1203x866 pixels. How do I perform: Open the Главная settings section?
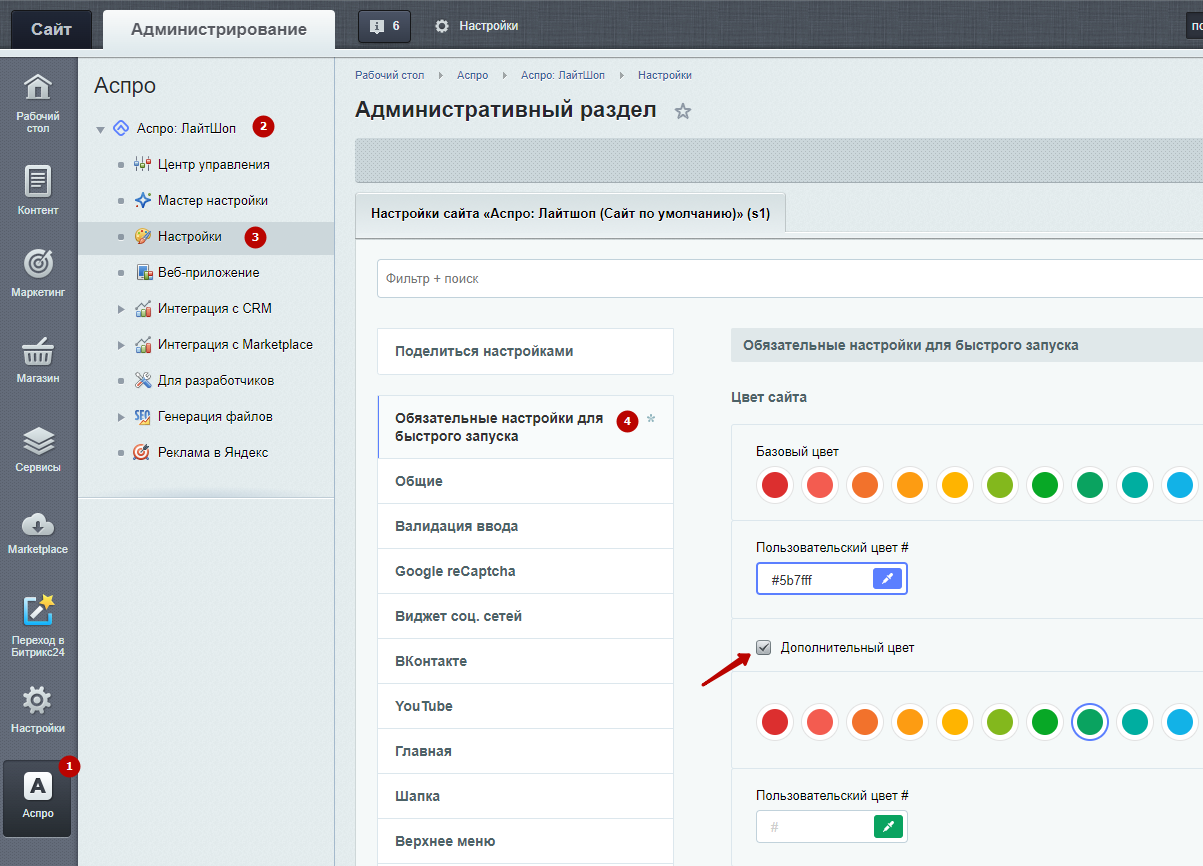(x=525, y=751)
